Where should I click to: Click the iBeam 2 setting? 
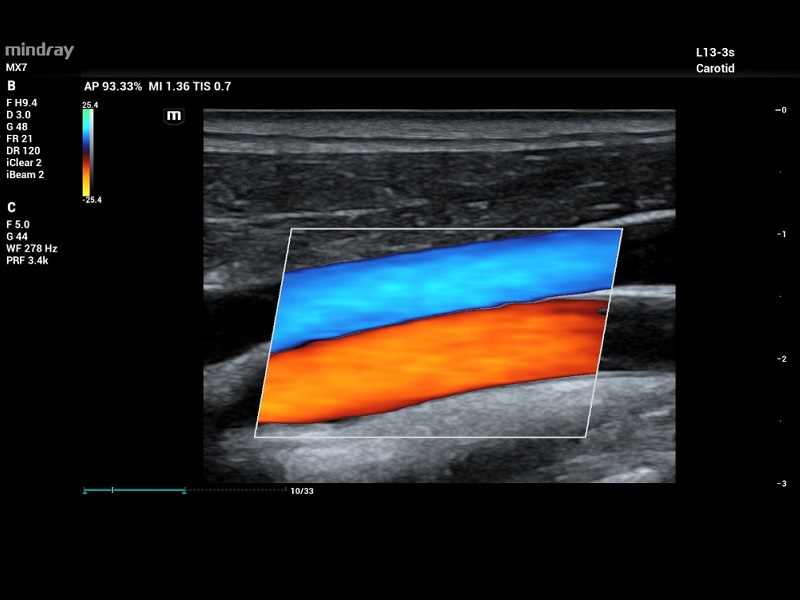coord(25,175)
